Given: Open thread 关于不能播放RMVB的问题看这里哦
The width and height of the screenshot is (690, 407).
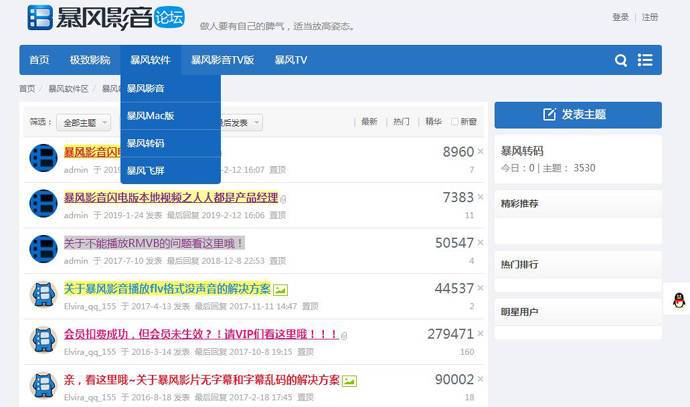Looking at the screenshot, I should click(x=154, y=243).
